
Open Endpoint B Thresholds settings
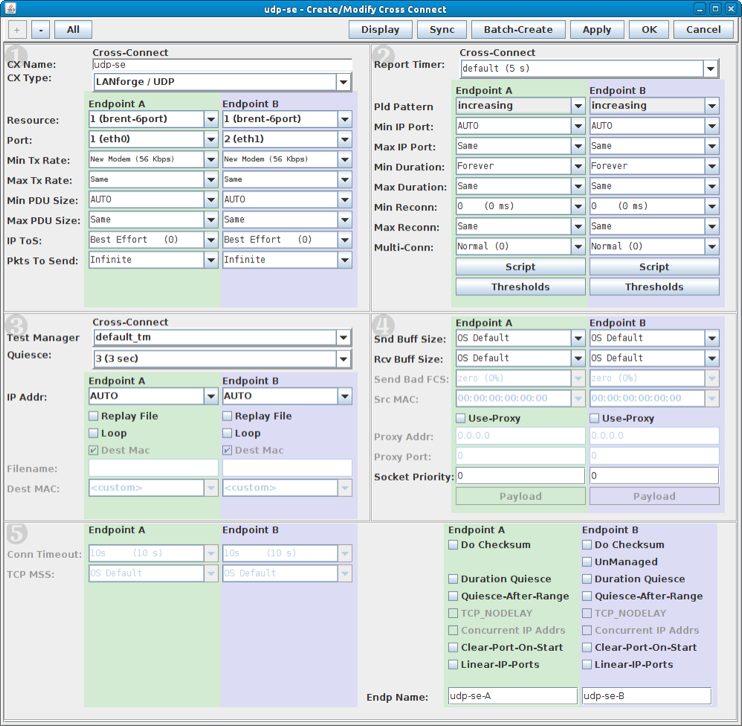click(x=654, y=287)
